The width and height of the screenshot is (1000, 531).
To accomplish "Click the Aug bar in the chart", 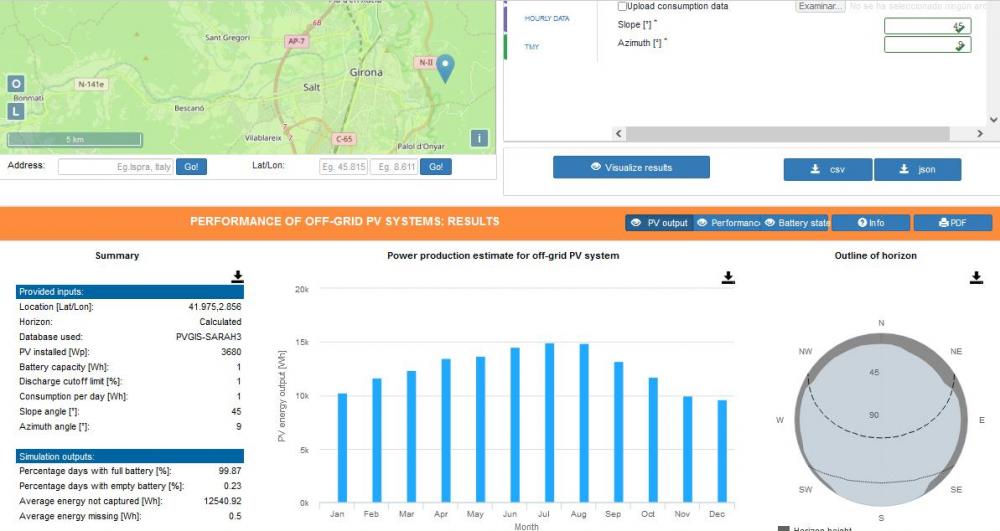I will [x=584, y=423].
